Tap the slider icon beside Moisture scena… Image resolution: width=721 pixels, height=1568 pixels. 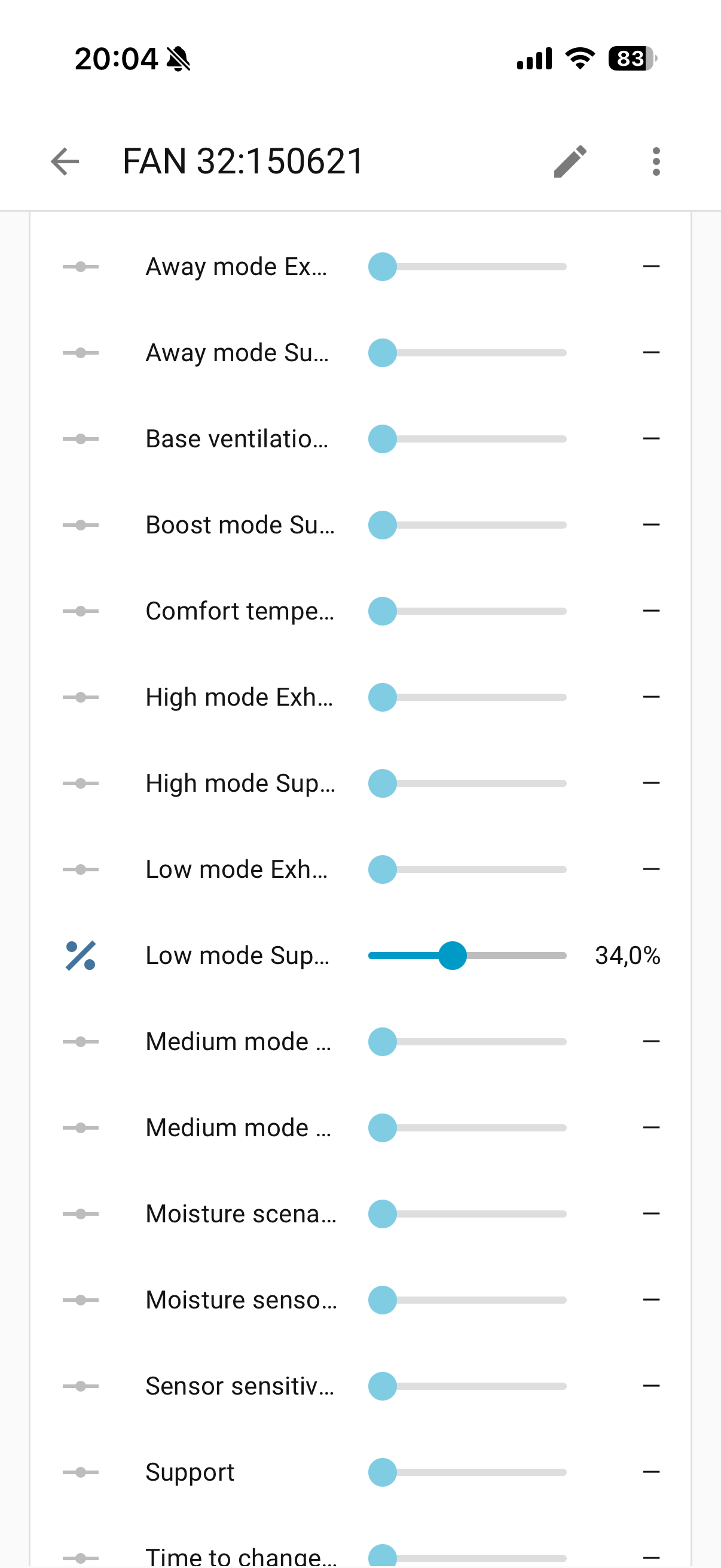point(80,1214)
